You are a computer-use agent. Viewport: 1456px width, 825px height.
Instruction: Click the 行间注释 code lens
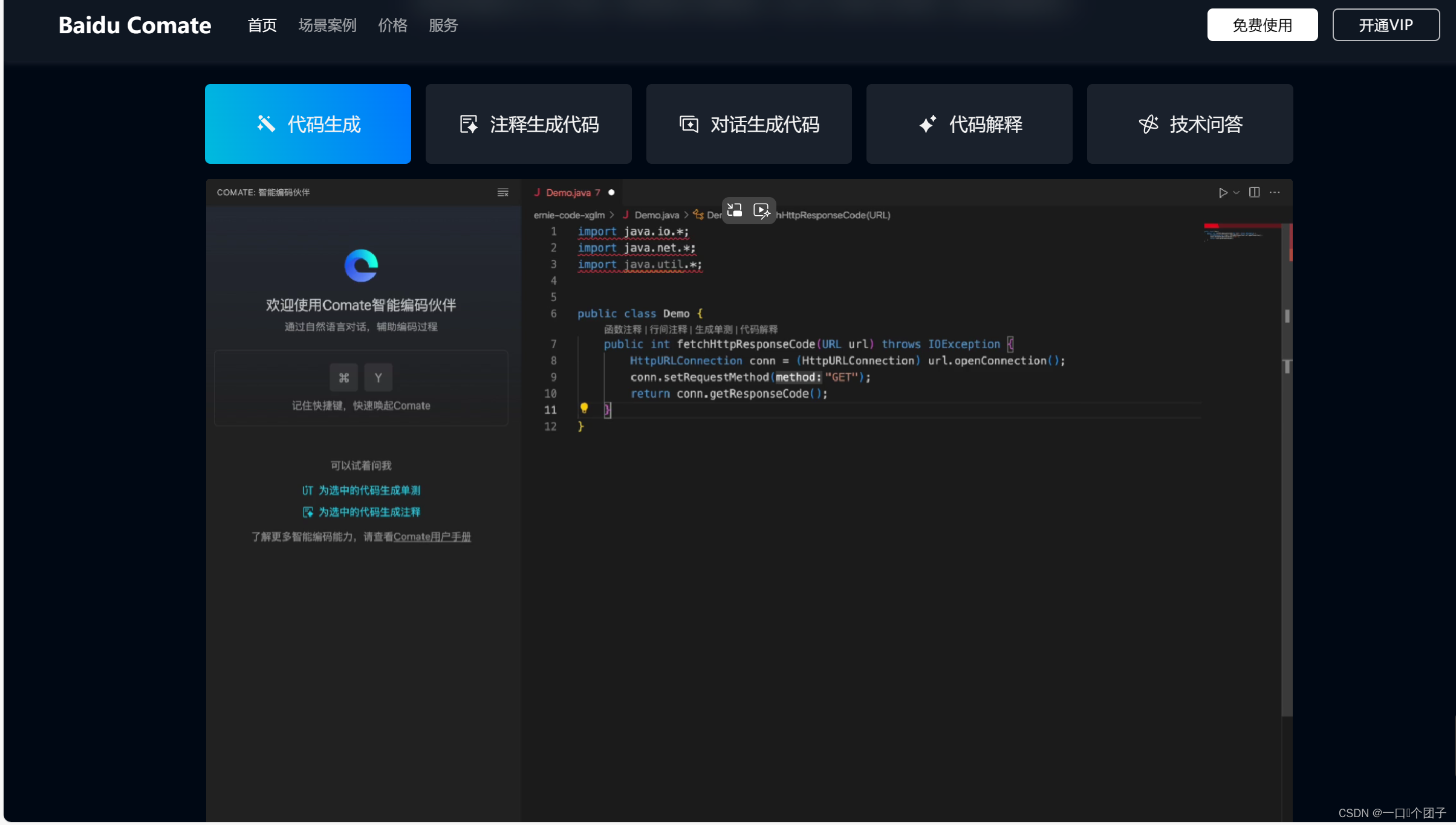[x=668, y=329]
